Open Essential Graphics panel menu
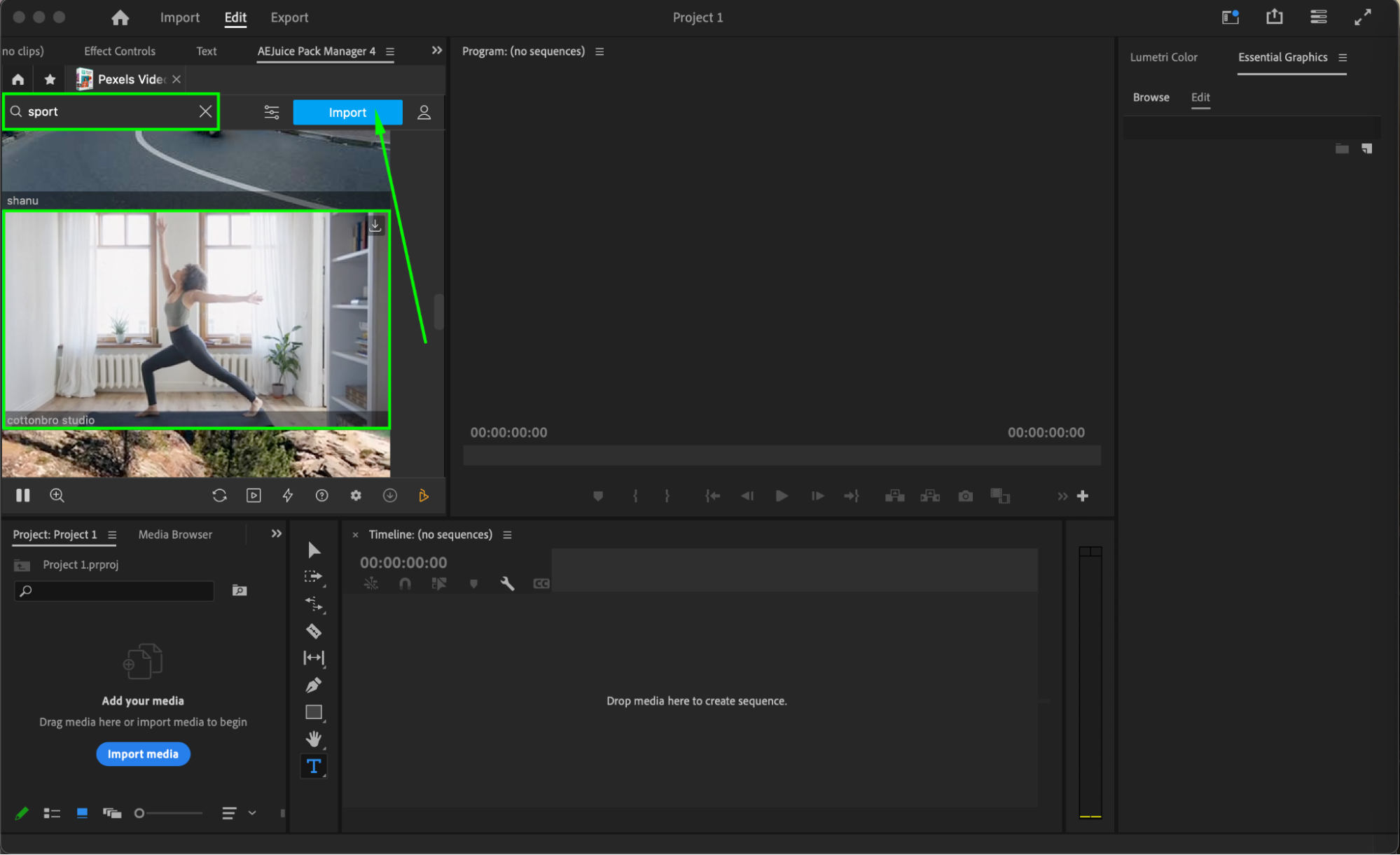The image size is (1400, 855). 1343,57
